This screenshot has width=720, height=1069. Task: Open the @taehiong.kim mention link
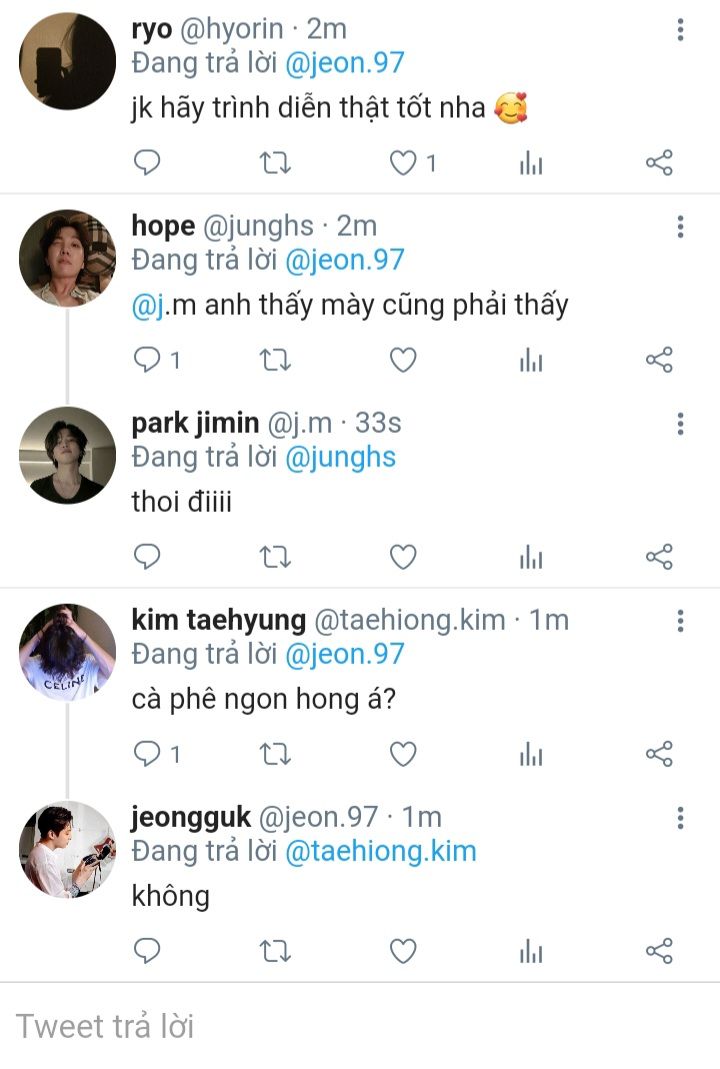(x=381, y=852)
